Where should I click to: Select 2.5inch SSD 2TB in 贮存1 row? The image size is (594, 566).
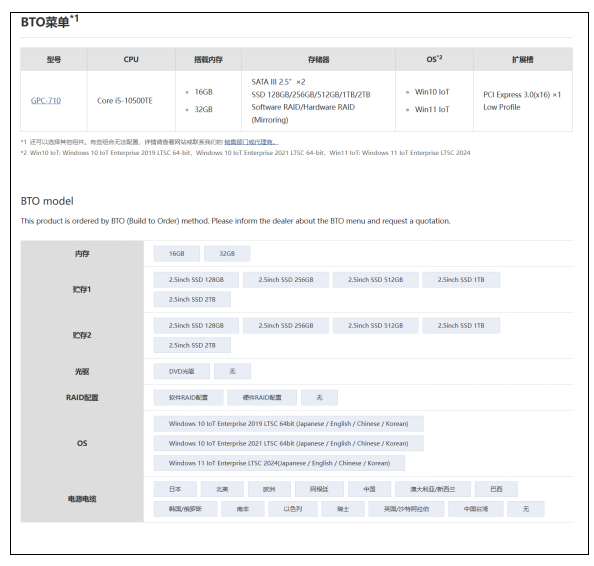click(192, 299)
